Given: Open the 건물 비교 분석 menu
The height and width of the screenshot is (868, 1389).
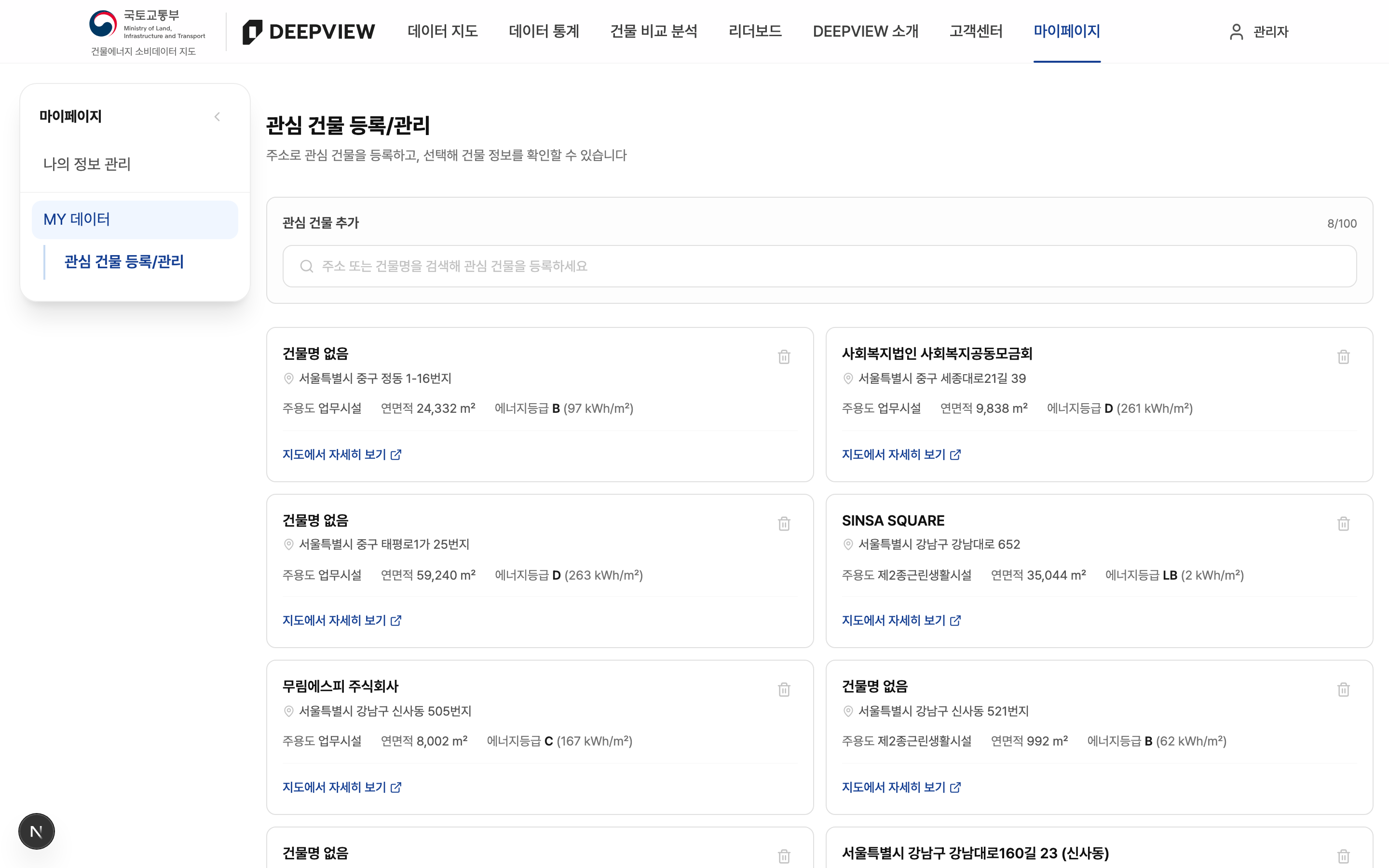Looking at the screenshot, I should (654, 31).
